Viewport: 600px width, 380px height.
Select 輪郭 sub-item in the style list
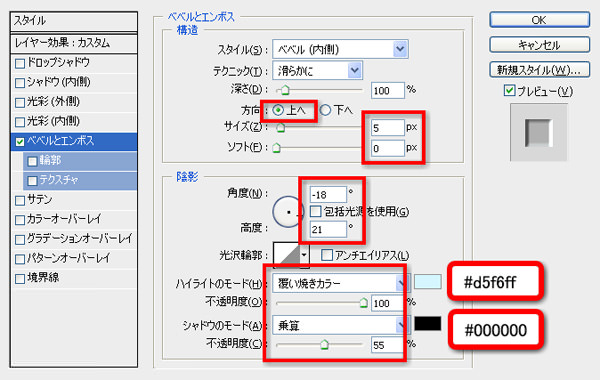tap(80, 161)
